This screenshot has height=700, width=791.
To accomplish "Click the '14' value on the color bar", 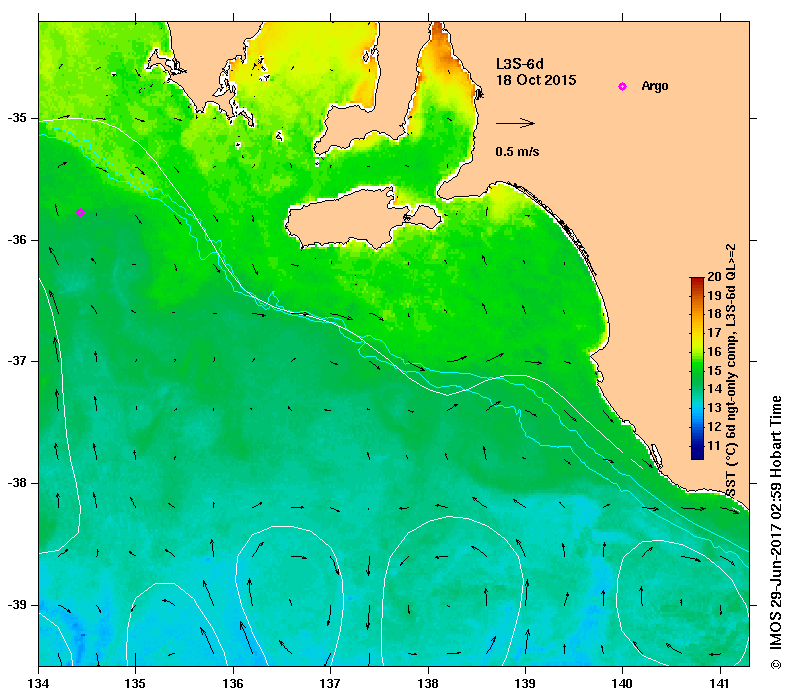I will click(714, 389).
